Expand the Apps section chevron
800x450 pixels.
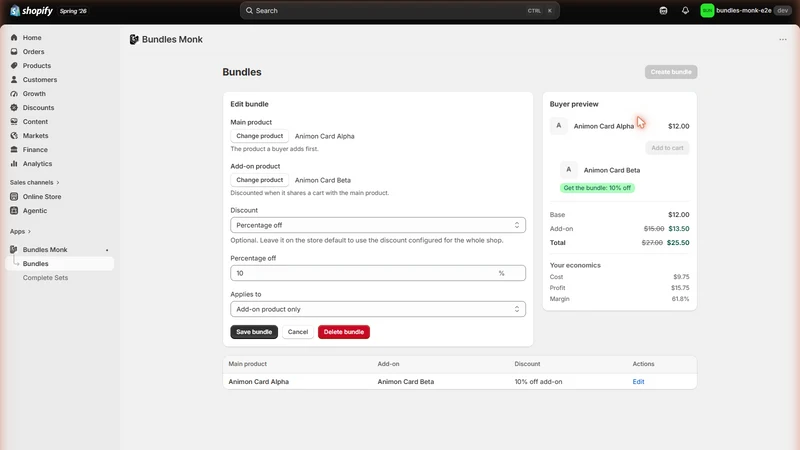coord(29,232)
